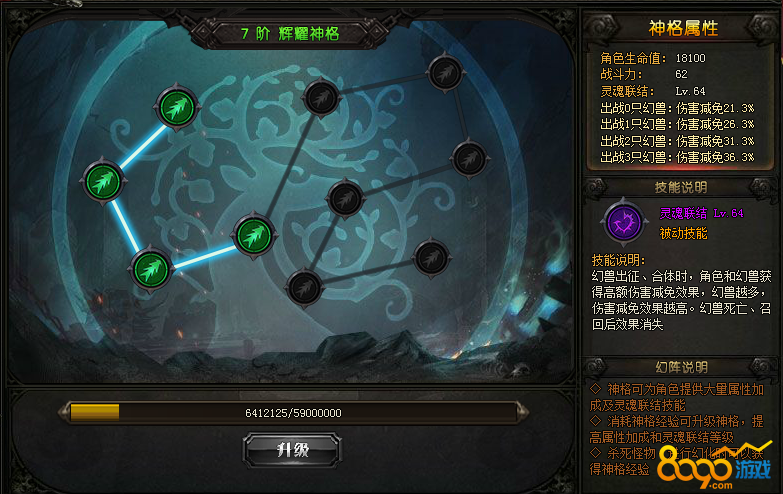Click the dark node at bottom center
783x494 pixels.
(304, 287)
